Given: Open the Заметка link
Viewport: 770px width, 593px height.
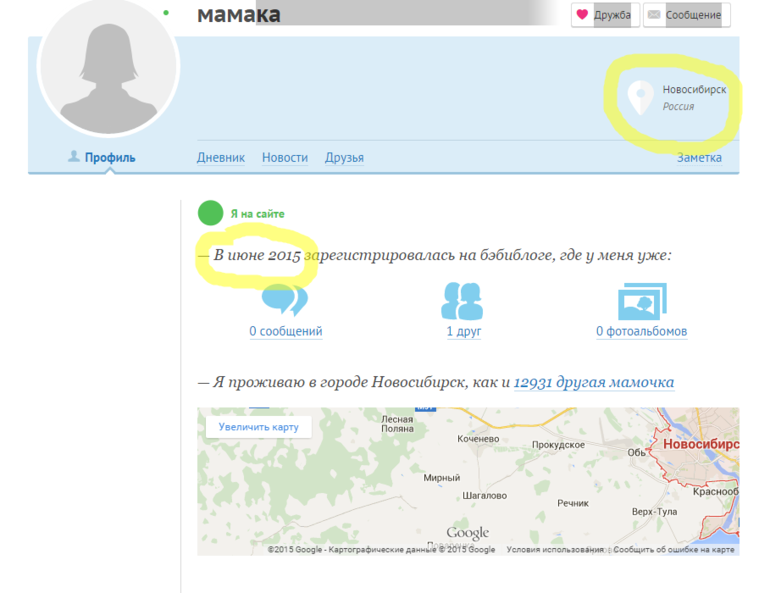Looking at the screenshot, I should (x=699, y=158).
